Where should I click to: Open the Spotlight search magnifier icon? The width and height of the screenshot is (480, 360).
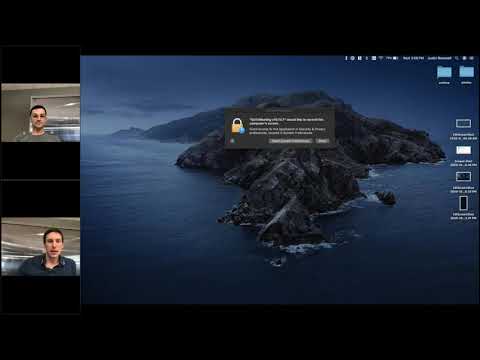pyautogui.click(x=457, y=58)
